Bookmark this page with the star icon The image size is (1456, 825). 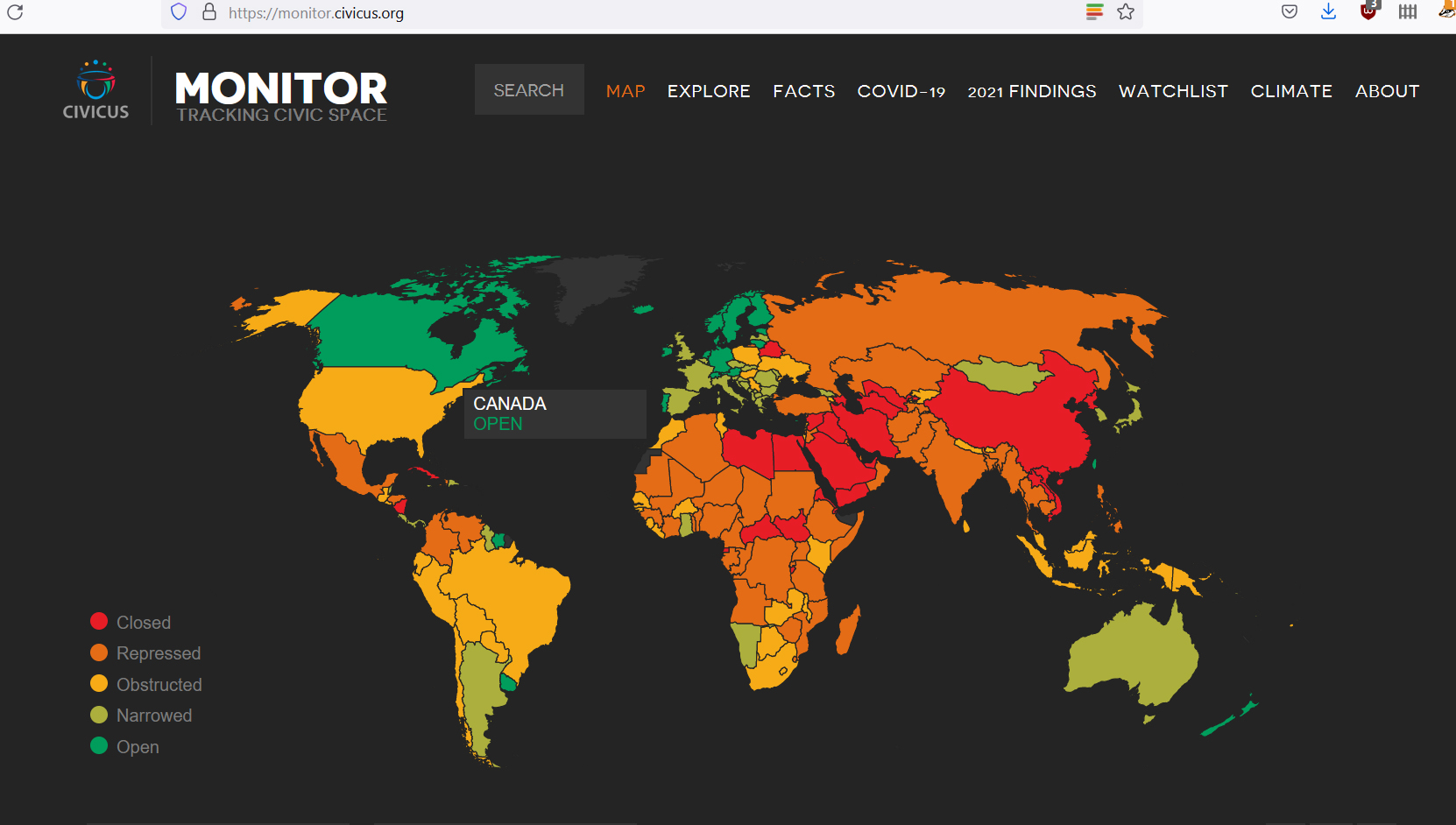point(1126,12)
